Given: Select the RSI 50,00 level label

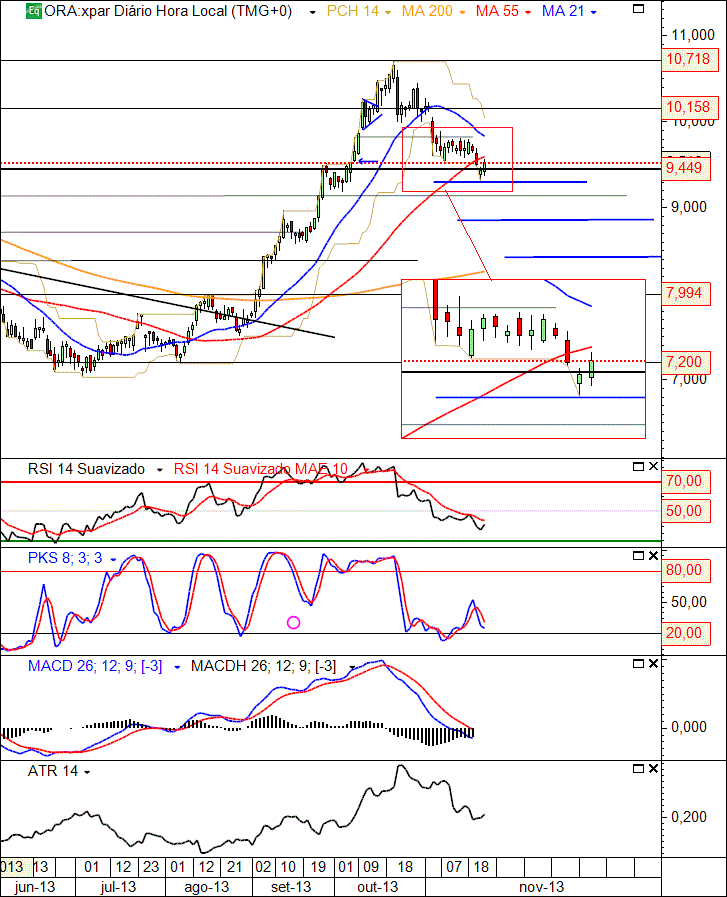Looking at the screenshot, I should point(686,511).
